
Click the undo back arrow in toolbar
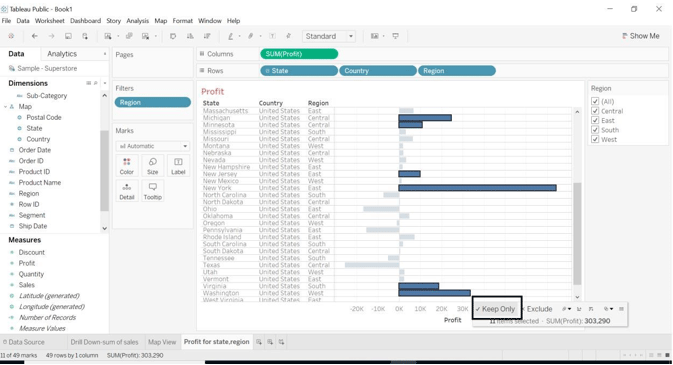click(35, 36)
